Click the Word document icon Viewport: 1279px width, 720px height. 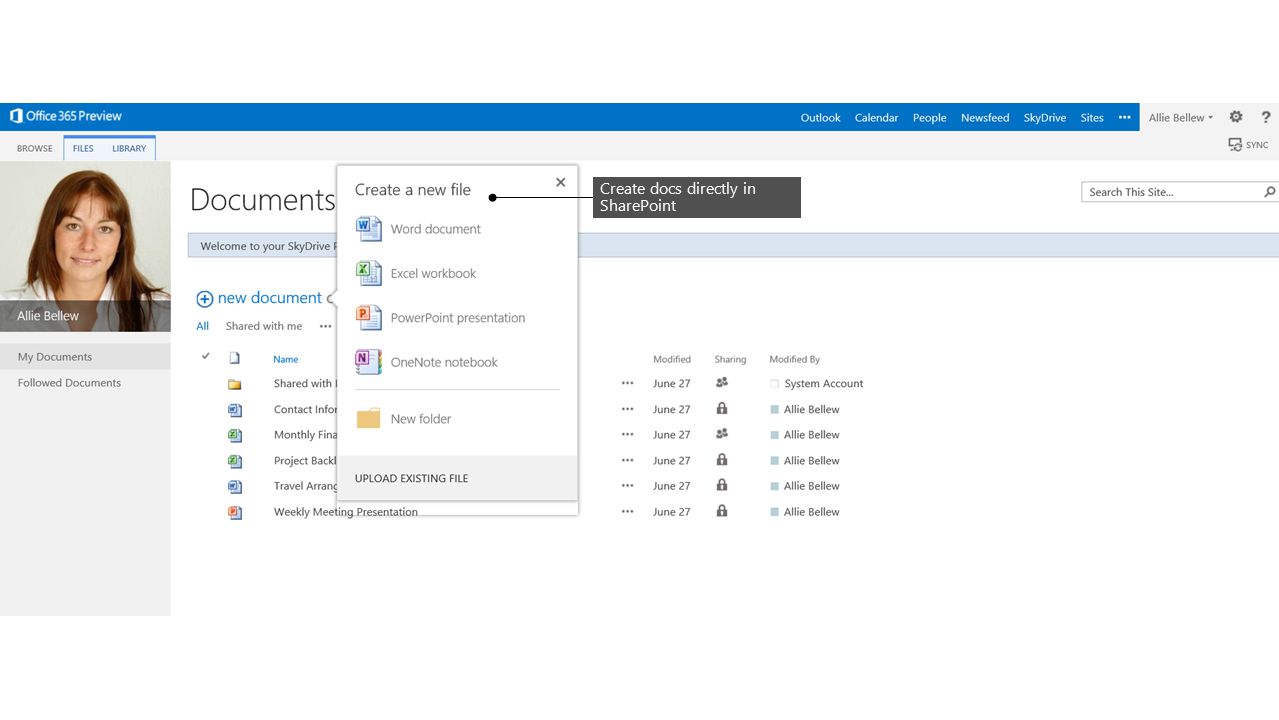[x=369, y=229]
